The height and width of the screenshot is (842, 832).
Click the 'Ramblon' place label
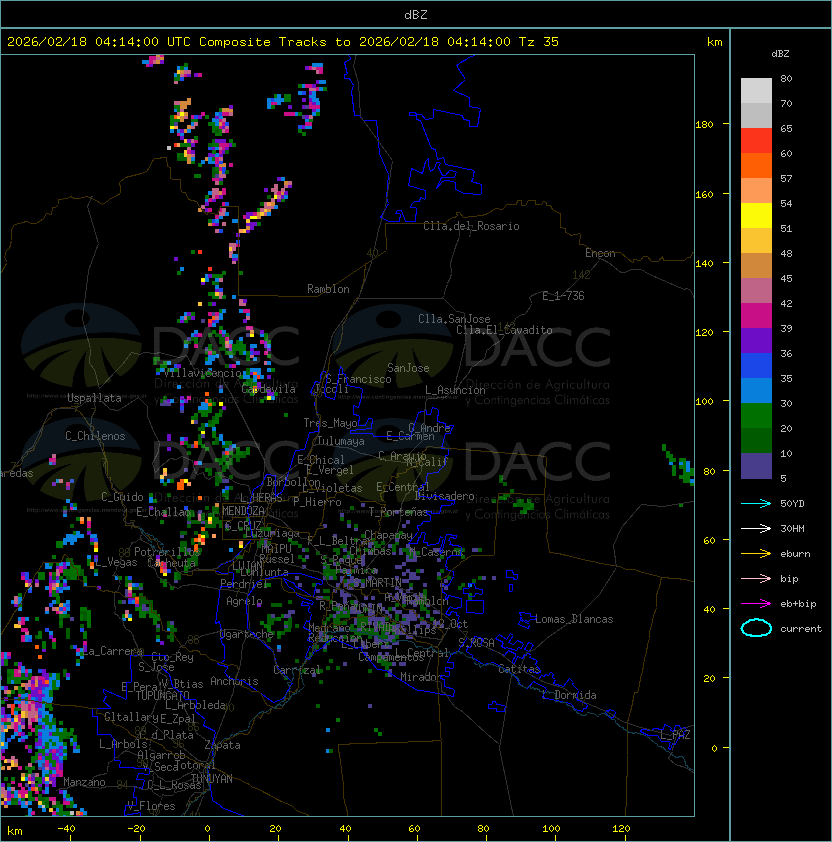click(x=328, y=289)
